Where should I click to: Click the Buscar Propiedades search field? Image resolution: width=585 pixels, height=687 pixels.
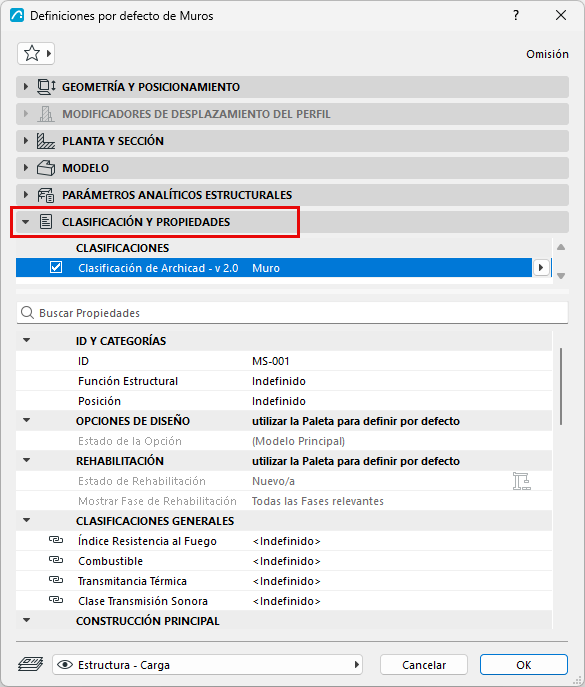pyautogui.click(x=292, y=313)
